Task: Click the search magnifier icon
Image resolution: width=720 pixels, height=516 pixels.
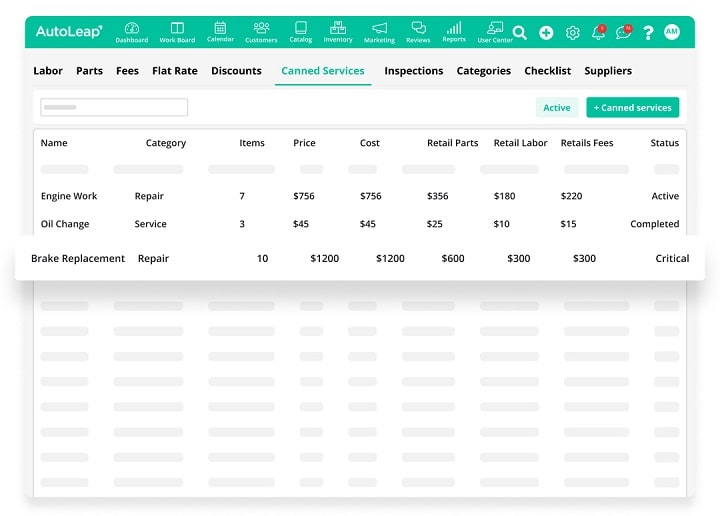Action: click(x=520, y=33)
